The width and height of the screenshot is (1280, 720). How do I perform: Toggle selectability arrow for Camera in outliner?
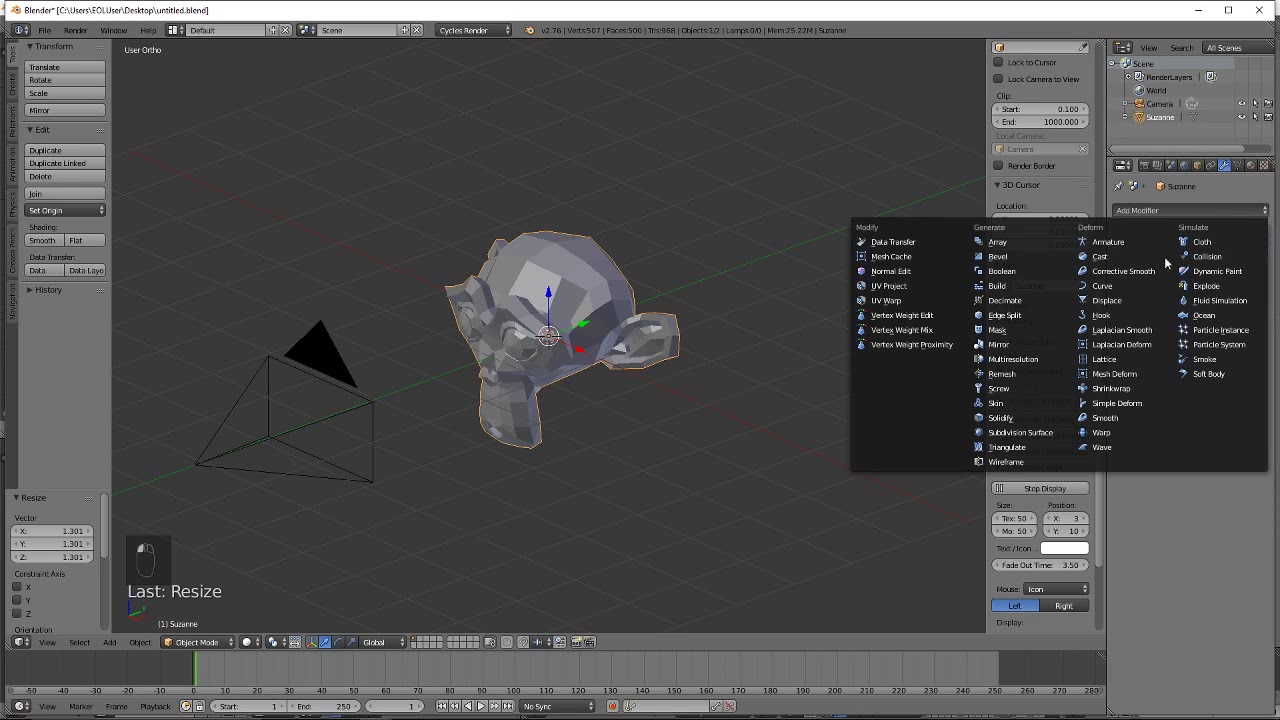(x=1255, y=103)
